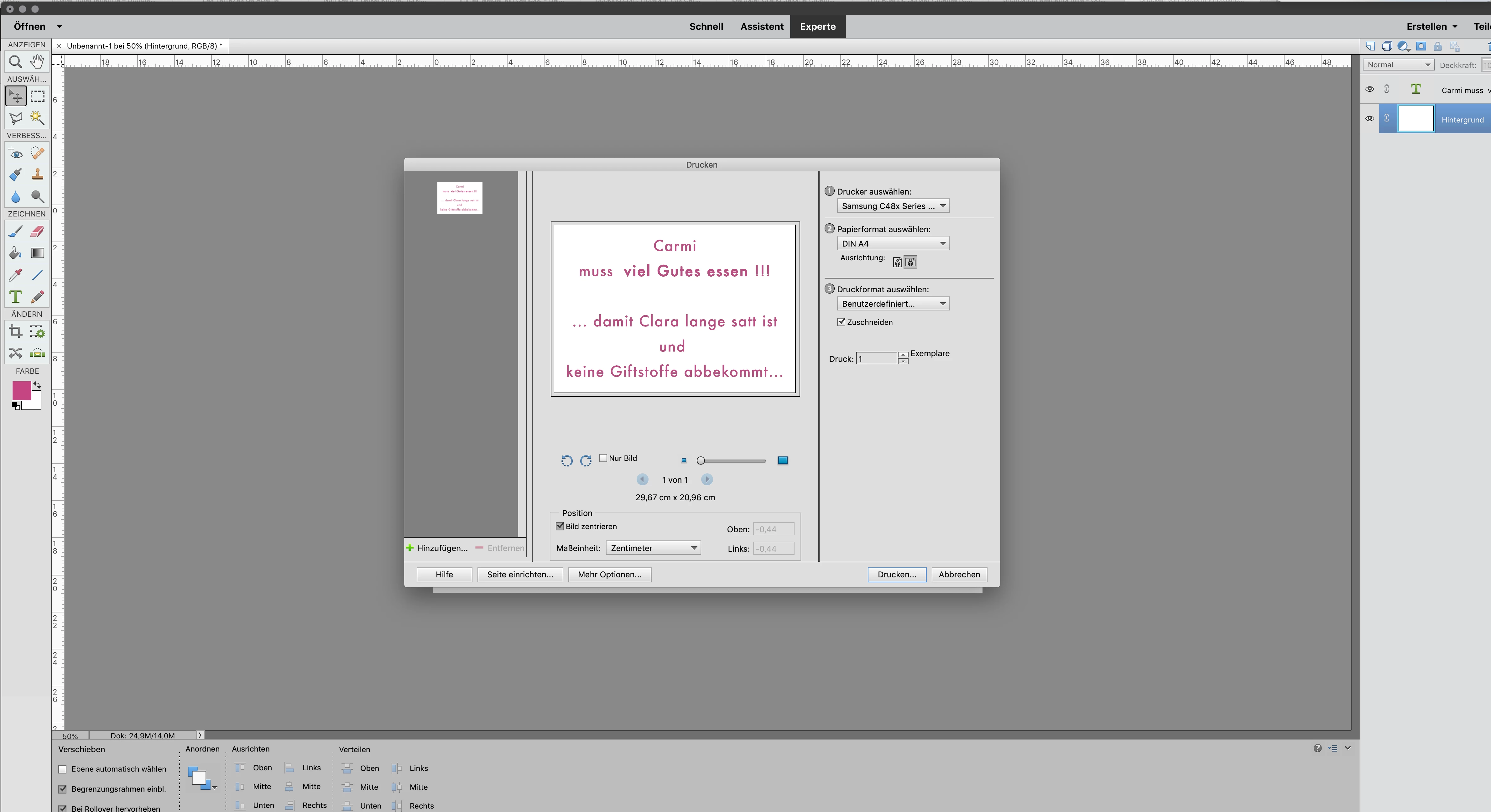
Task: Open the Drucker auswählen dropdown
Action: tap(893, 206)
